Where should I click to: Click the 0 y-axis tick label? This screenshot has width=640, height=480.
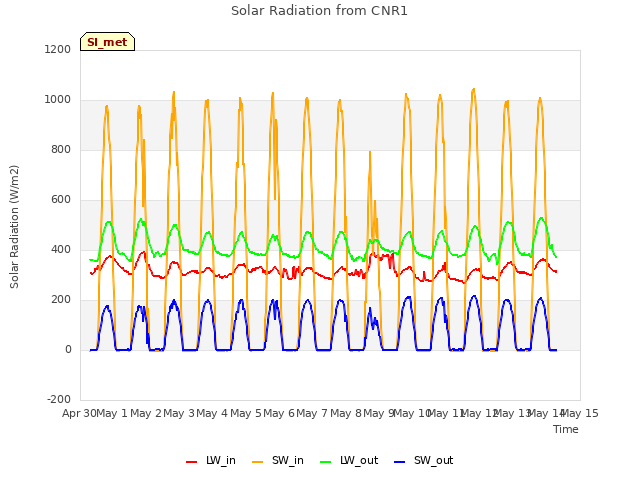pyautogui.click(x=68, y=349)
